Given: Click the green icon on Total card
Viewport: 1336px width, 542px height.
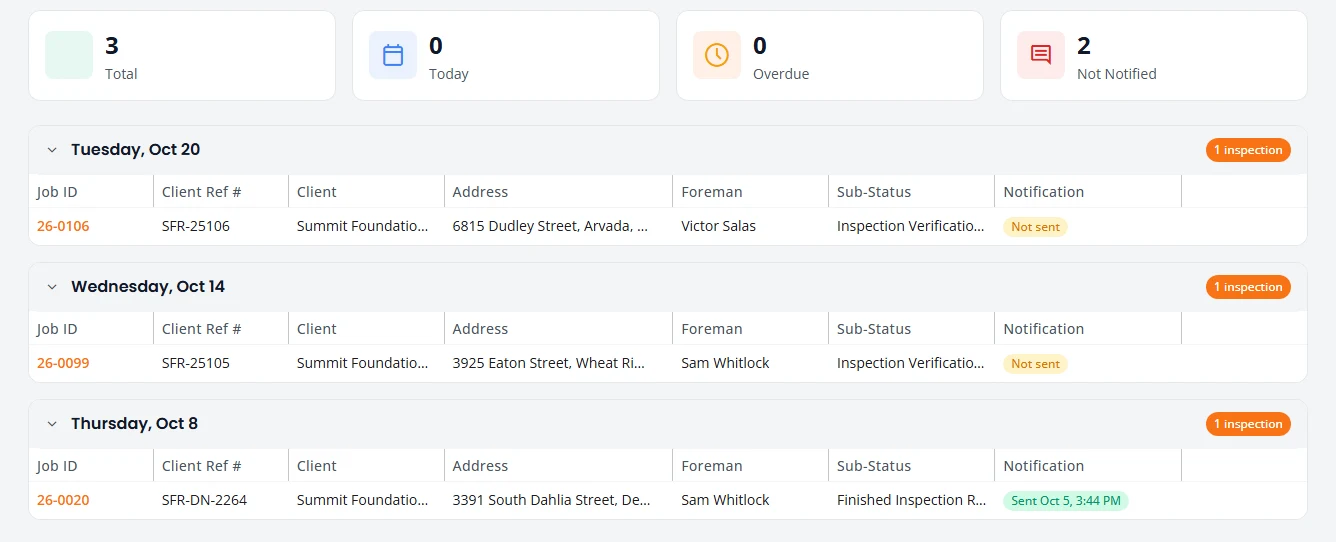Looking at the screenshot, I should pos(69,55).
